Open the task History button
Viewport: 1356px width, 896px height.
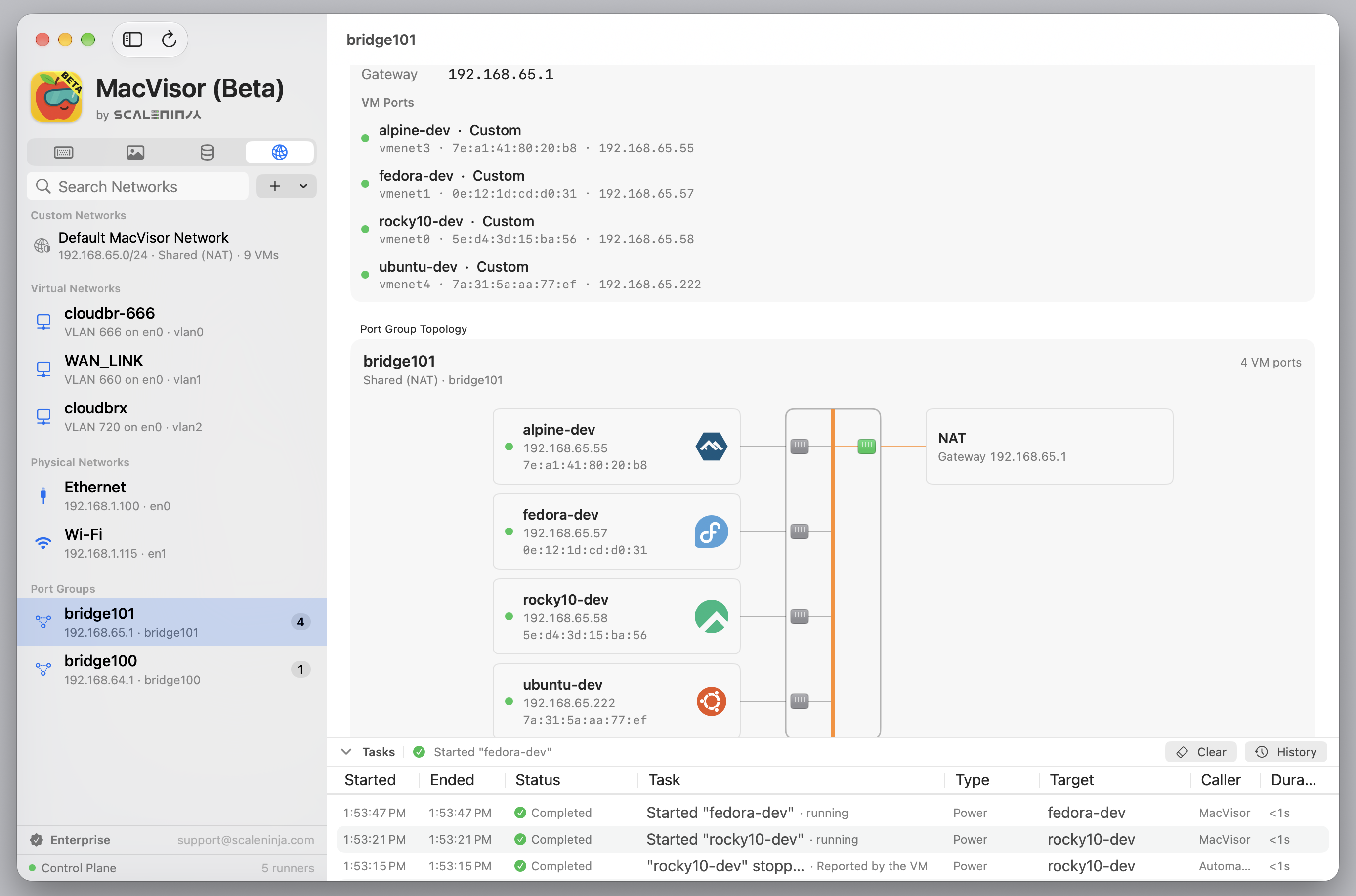[x=1286, y=752]
